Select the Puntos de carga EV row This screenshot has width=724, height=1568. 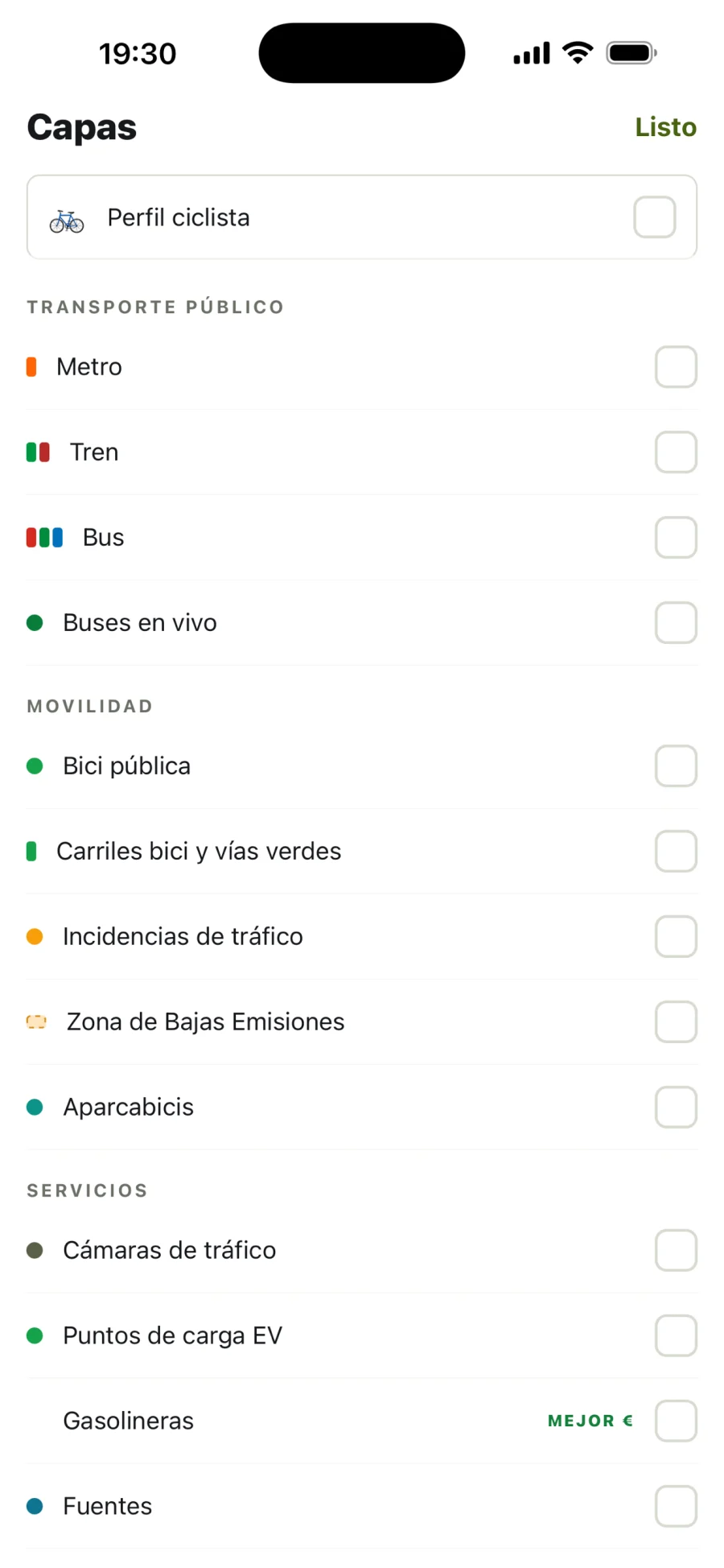click(x=362, y=1336)
